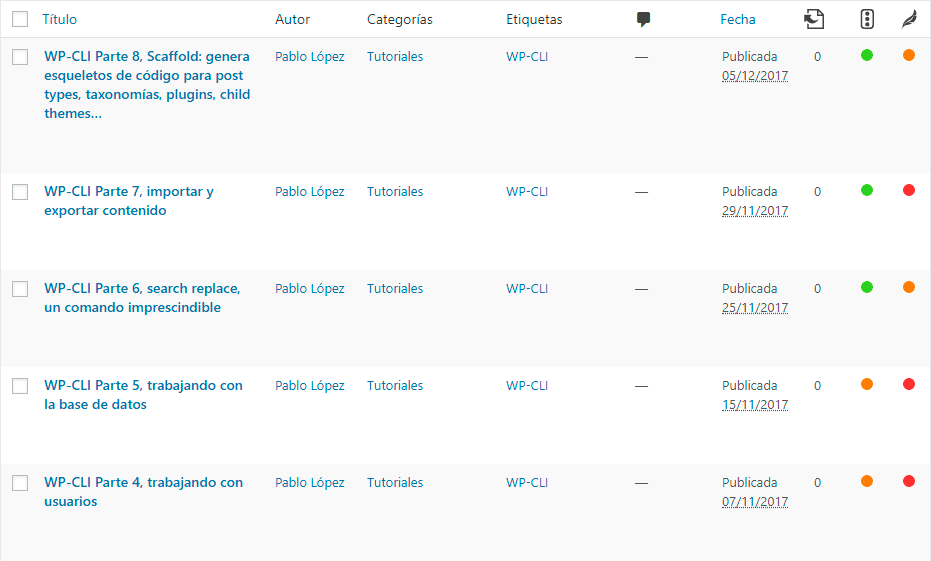Click orange readability dot for Parte 6 row

pos(909,287)
